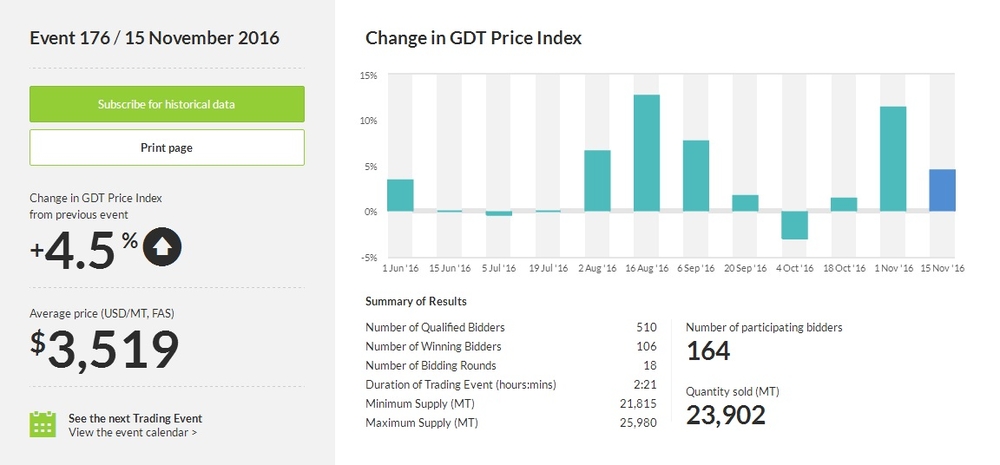Viewport: 1000px width, 465px height.
Task: Click the black up-arrow circle icon
Action: pyautogui.click(x=162, y=247)
